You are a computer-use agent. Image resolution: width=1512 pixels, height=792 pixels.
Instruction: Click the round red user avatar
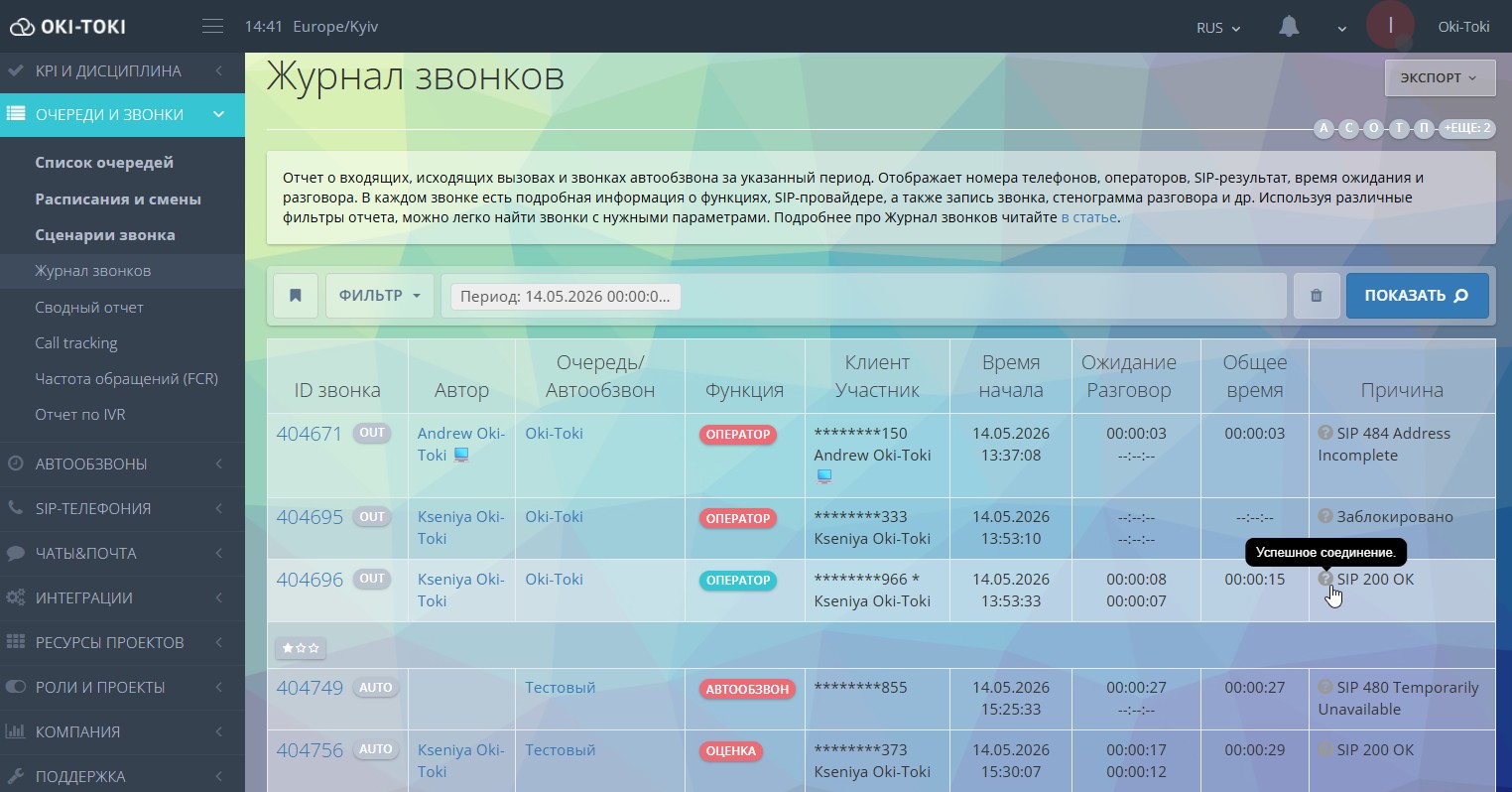click(1390, 26)
